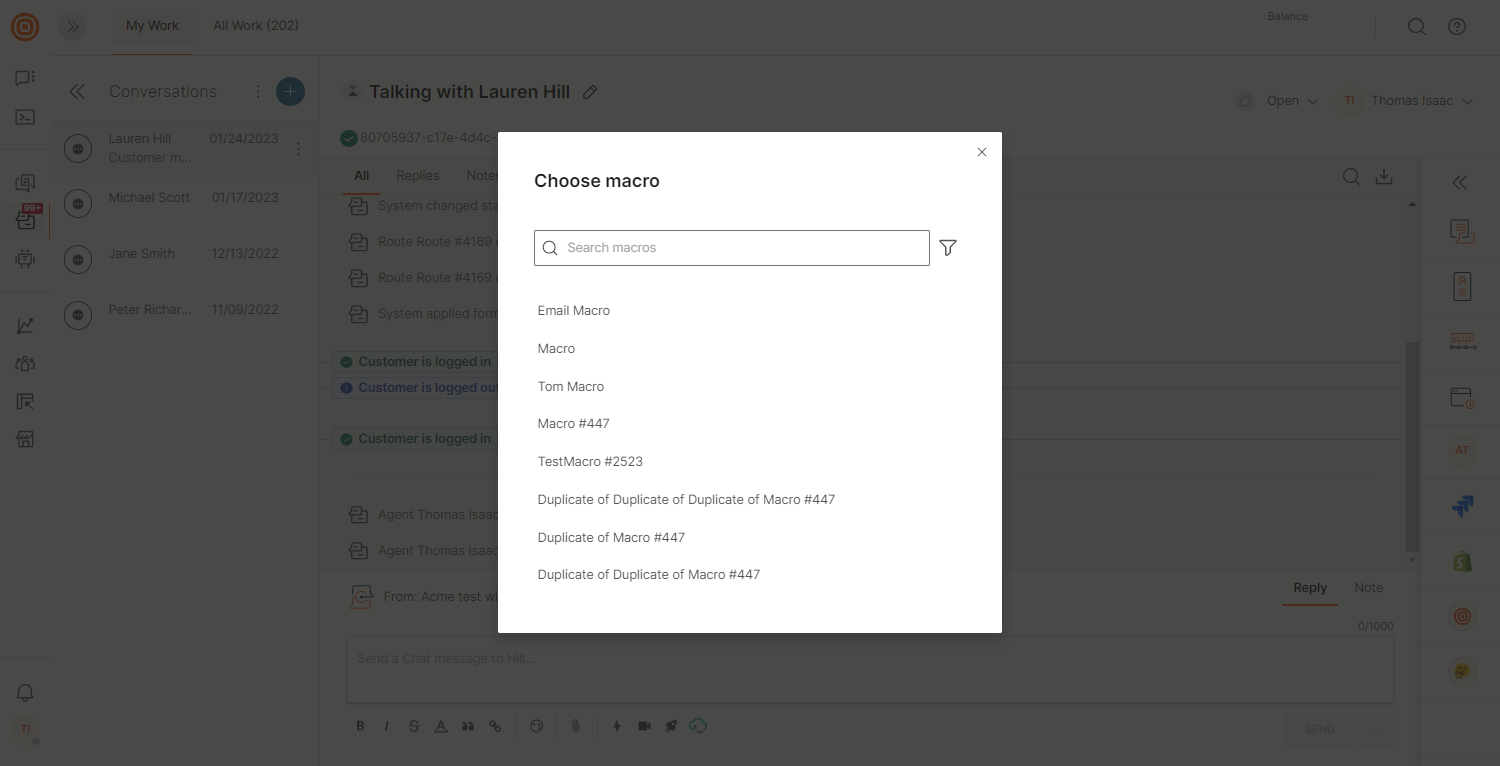This screenshot has height=766, width=1500.
Task: Switch to the All Work (202) tab
Action: click(256, 26)
